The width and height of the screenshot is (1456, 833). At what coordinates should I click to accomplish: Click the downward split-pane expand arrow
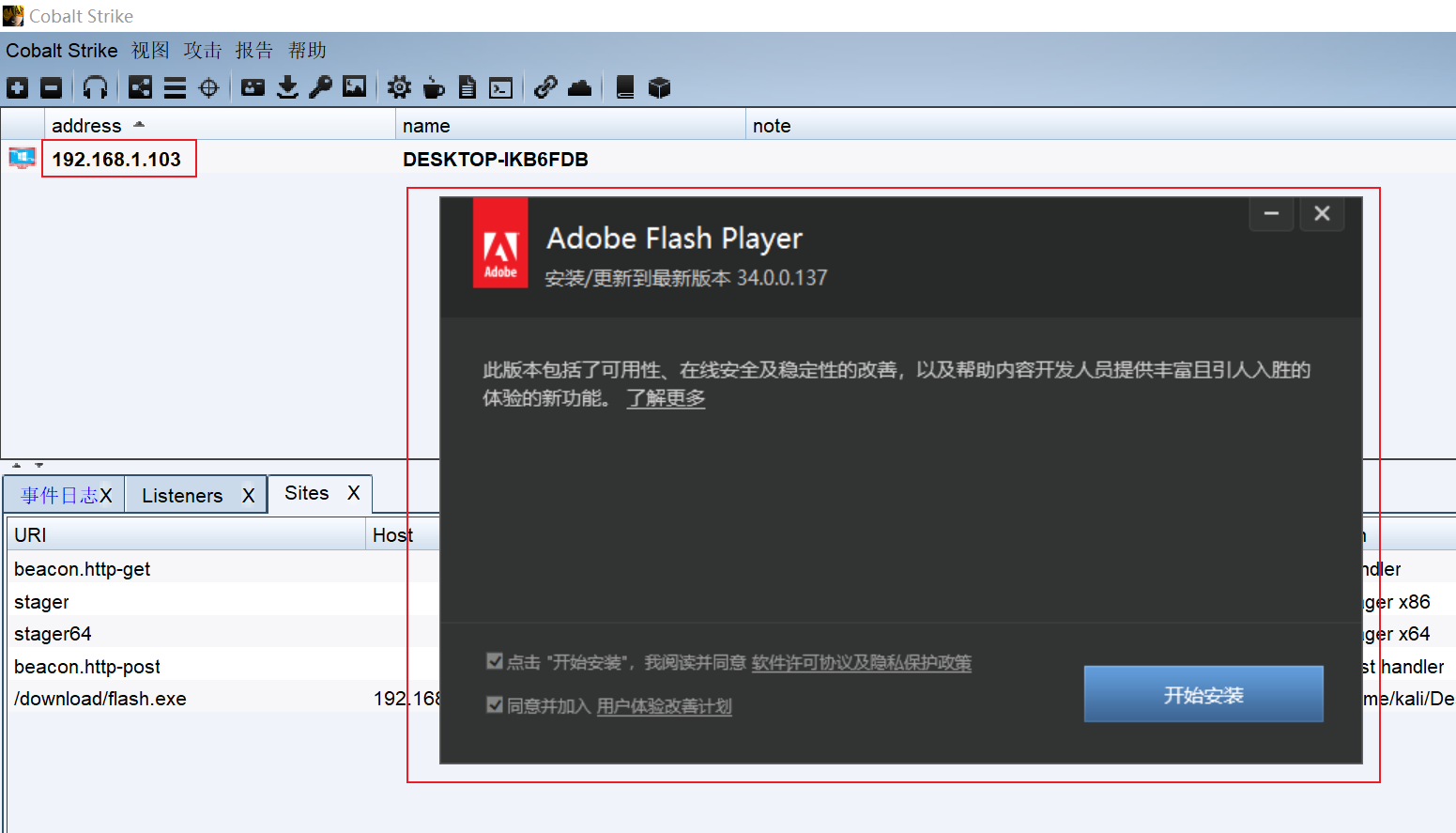[x=38, y=465]
